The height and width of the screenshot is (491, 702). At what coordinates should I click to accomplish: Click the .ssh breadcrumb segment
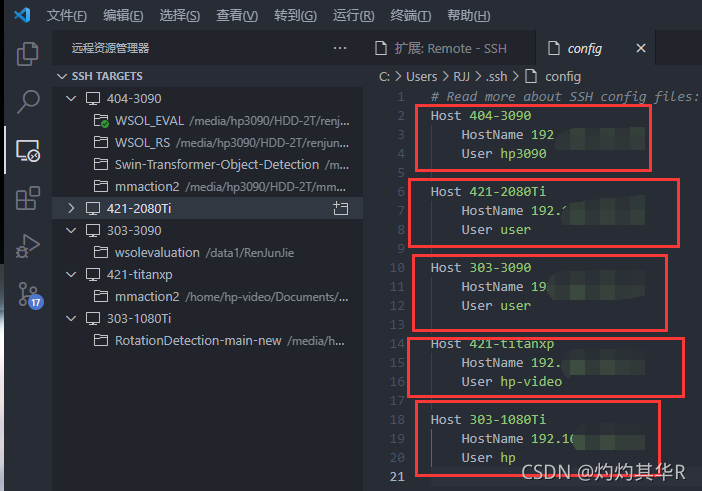click(497, 77)
